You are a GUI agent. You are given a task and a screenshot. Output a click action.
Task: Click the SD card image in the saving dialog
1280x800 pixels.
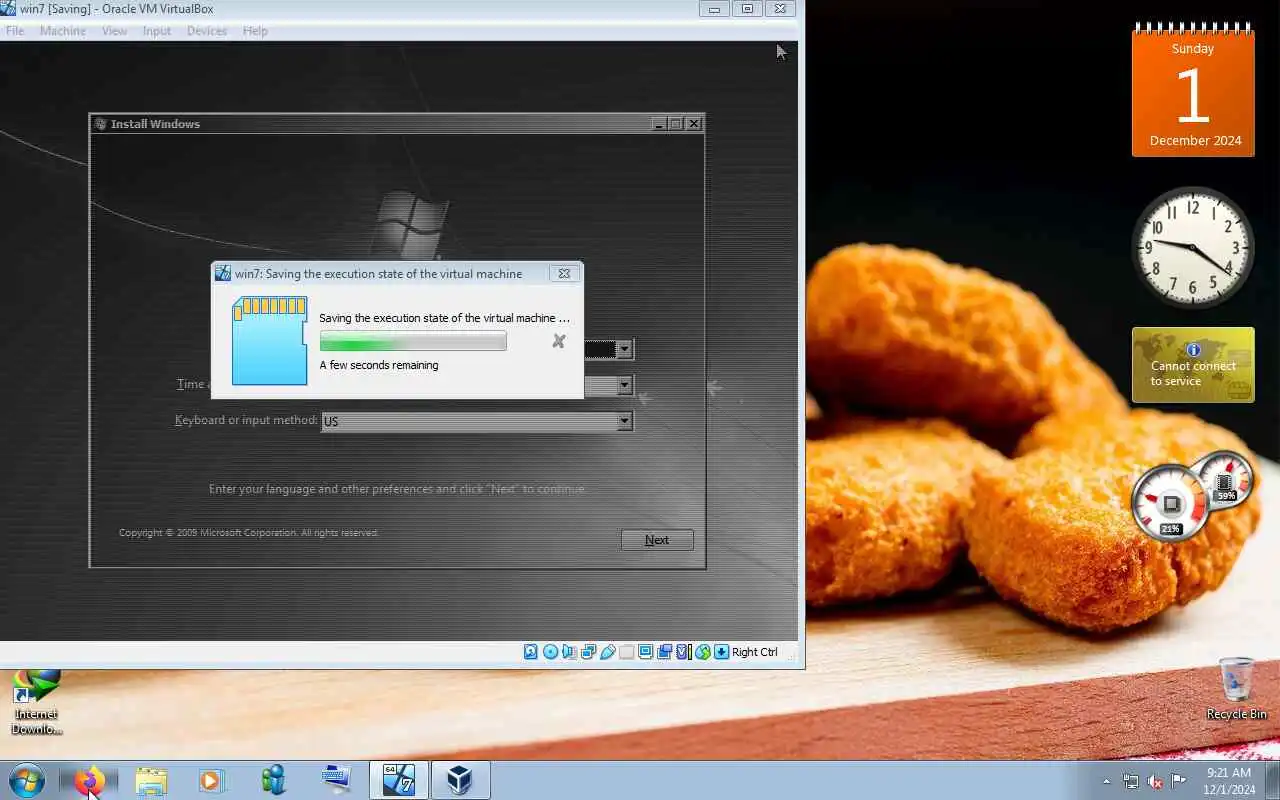coord(270,340)
